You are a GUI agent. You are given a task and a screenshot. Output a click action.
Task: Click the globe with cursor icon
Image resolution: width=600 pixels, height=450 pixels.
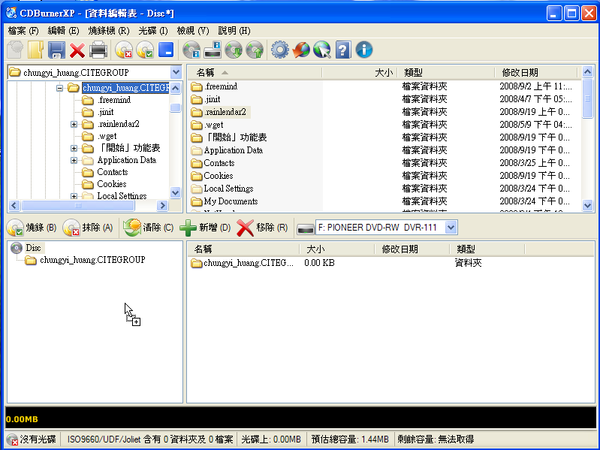point(322,50)
